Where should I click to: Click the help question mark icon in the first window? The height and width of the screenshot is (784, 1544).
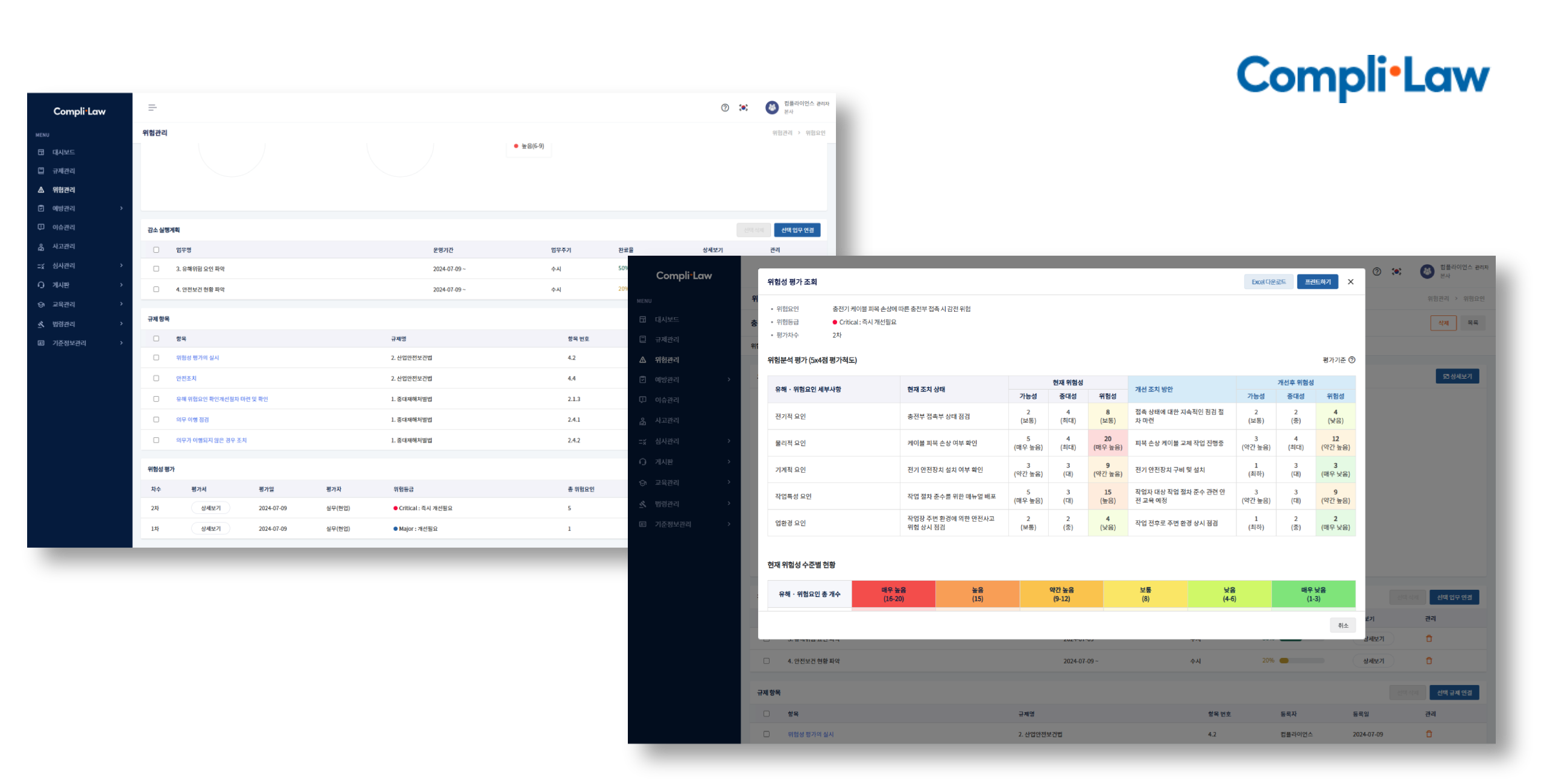click(x=725, y=107)
